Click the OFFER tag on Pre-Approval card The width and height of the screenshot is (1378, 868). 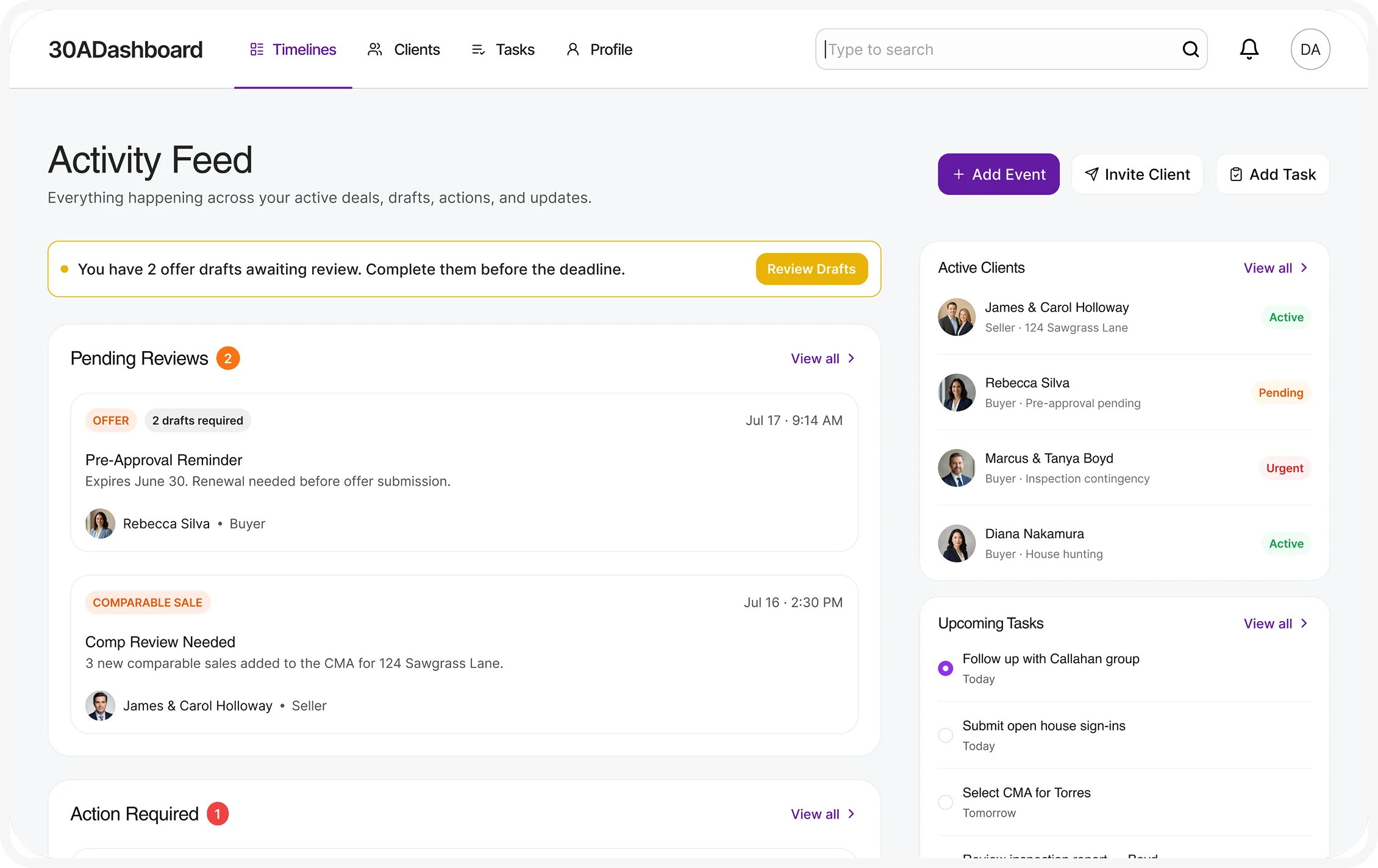coord(111,421)
